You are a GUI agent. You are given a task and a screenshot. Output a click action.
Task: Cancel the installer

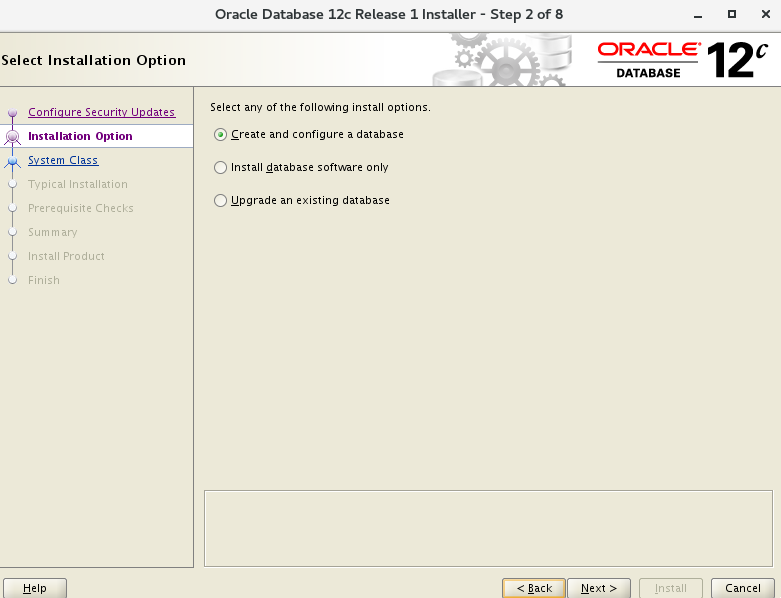[x=743, y=588]
